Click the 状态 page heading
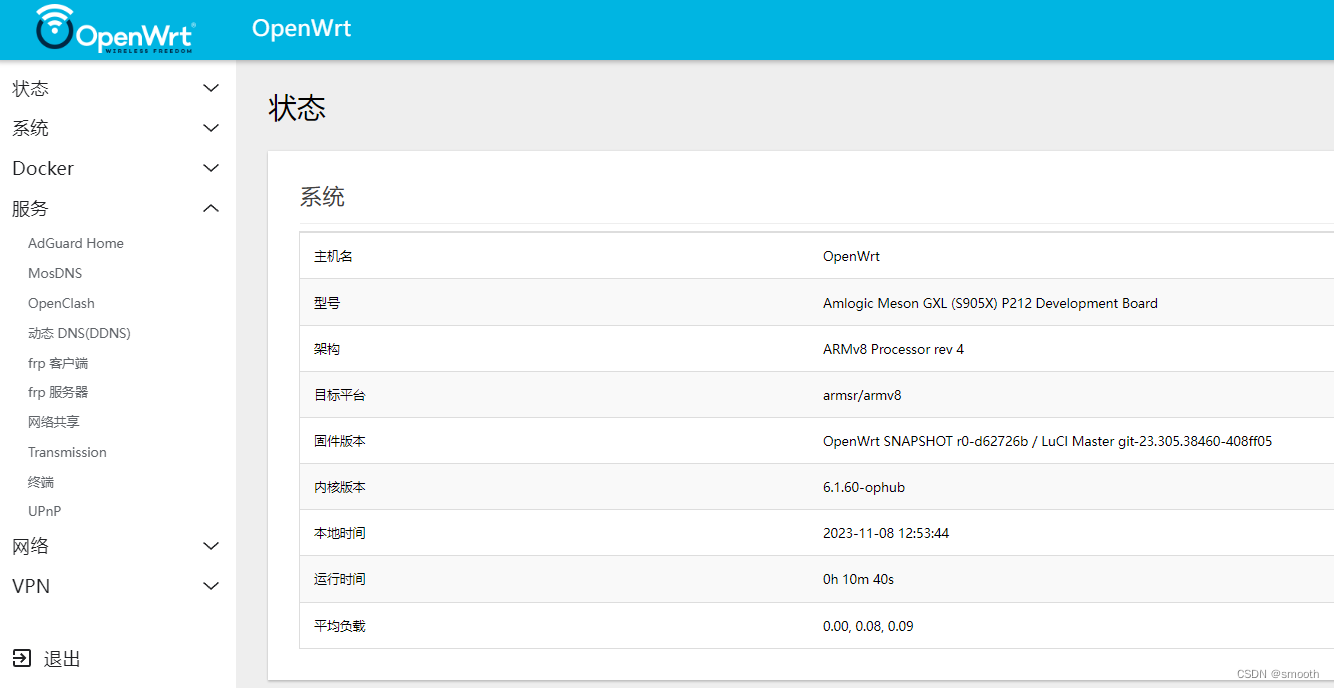 pos(298,108)
